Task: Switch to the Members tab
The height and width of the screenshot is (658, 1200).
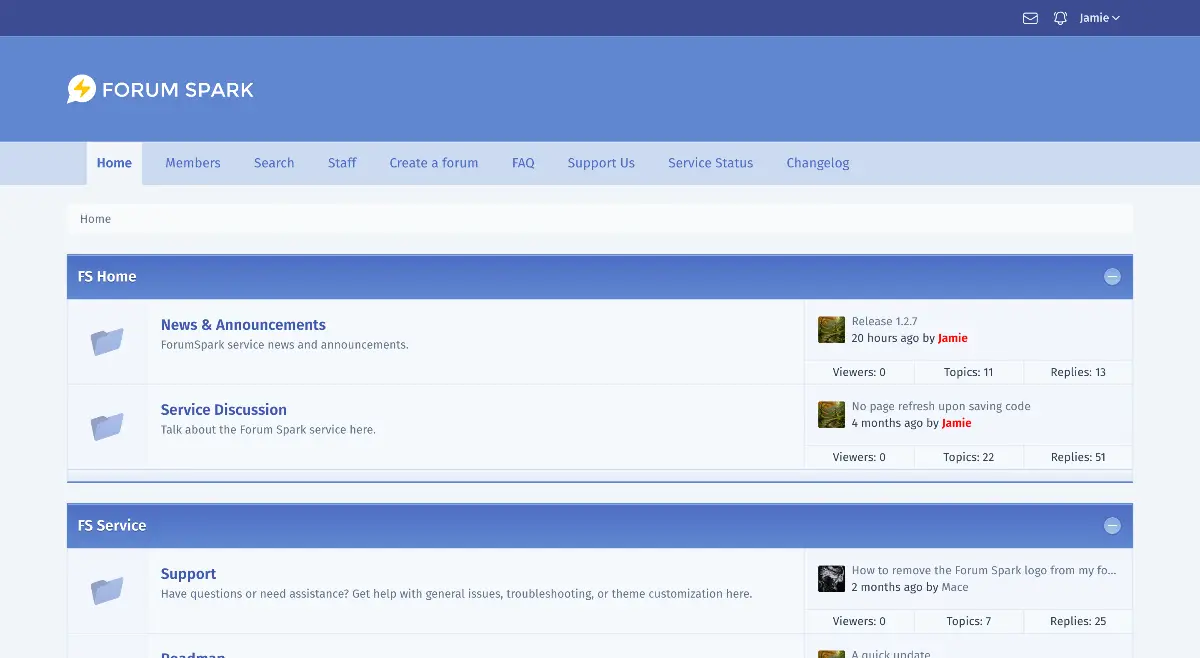Action: (x=193, y=163)
